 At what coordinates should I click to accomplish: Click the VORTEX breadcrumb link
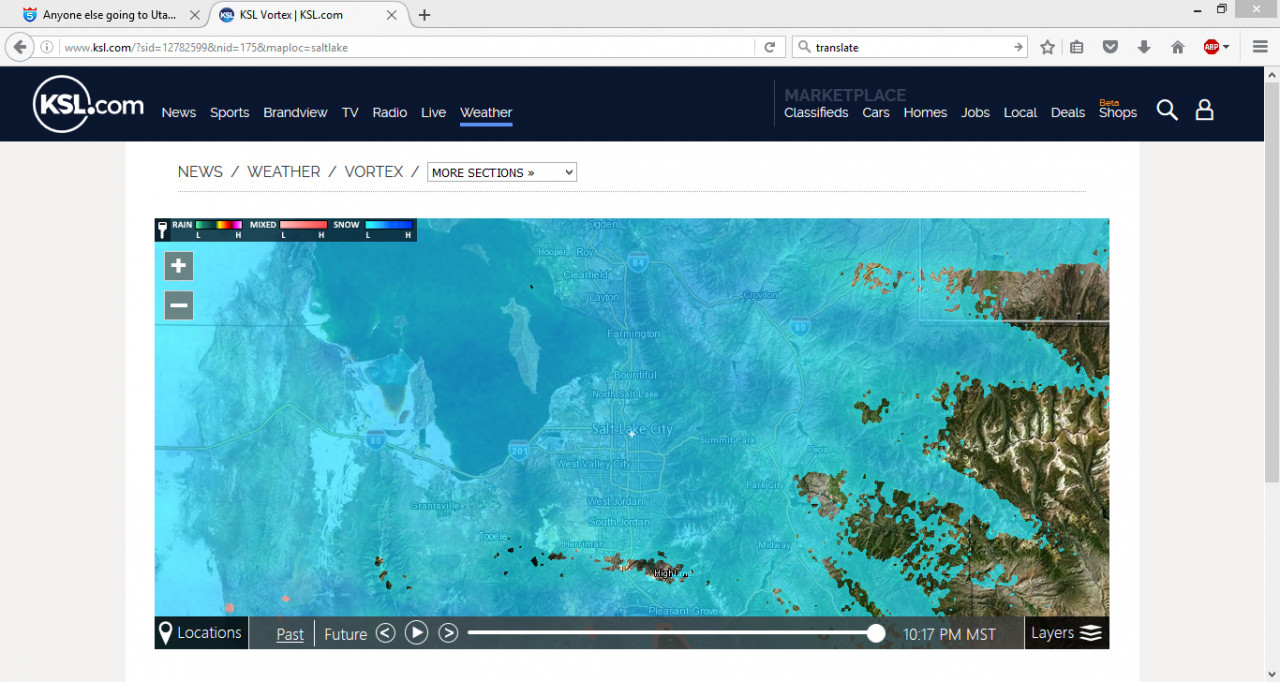tap(374, 172)
